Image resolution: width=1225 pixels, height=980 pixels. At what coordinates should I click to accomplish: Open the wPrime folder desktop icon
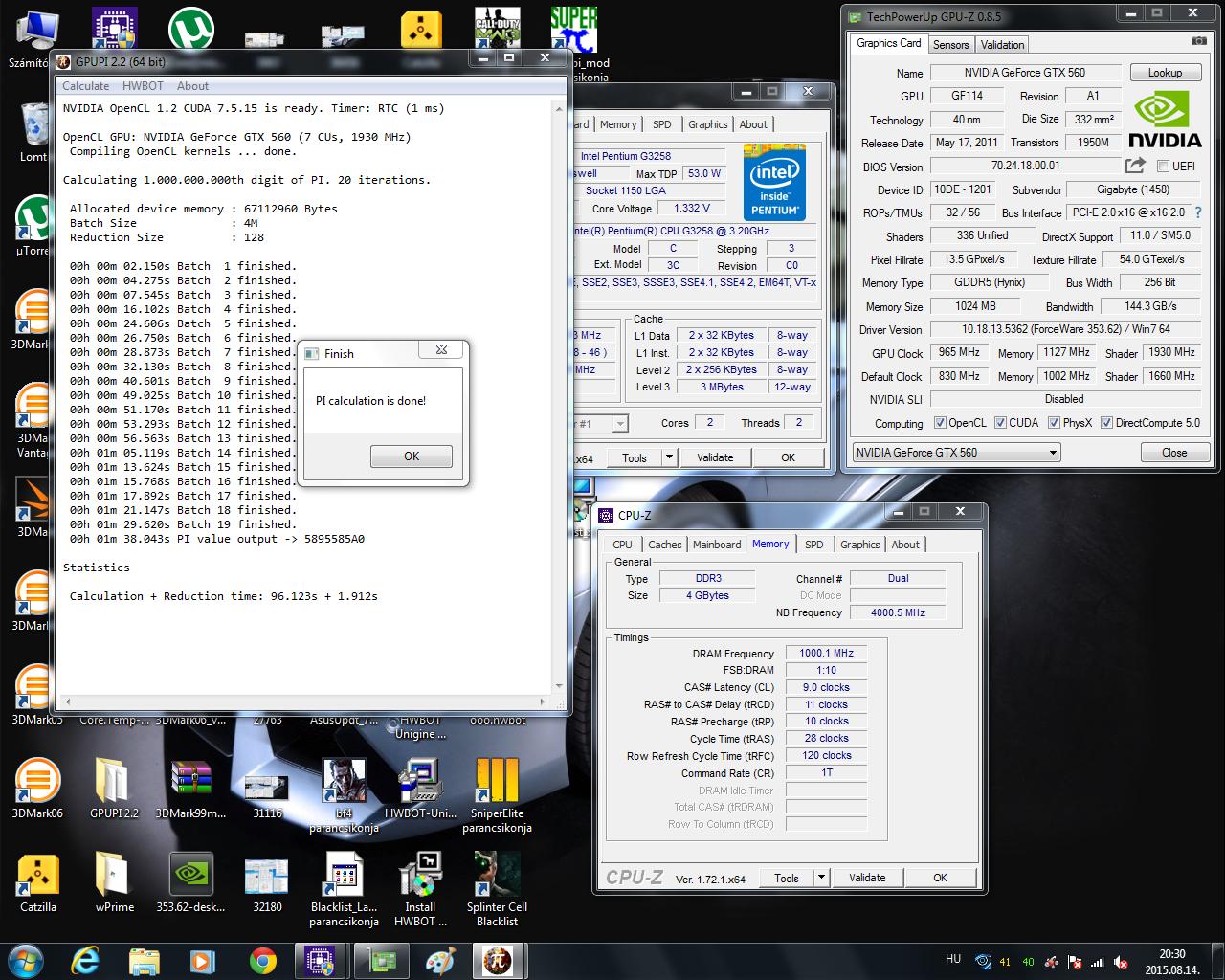pos(114,883)
